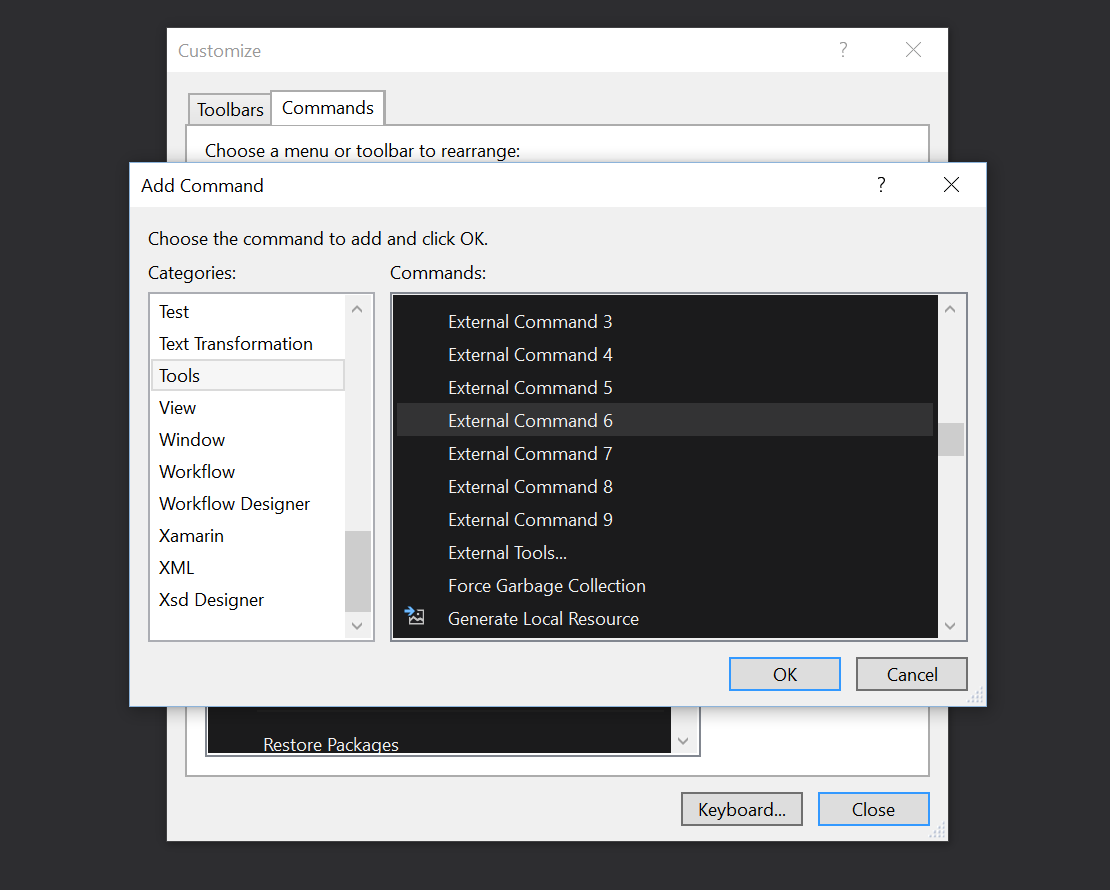Select the Tools category
The image size is (1110, 890).
248,375
